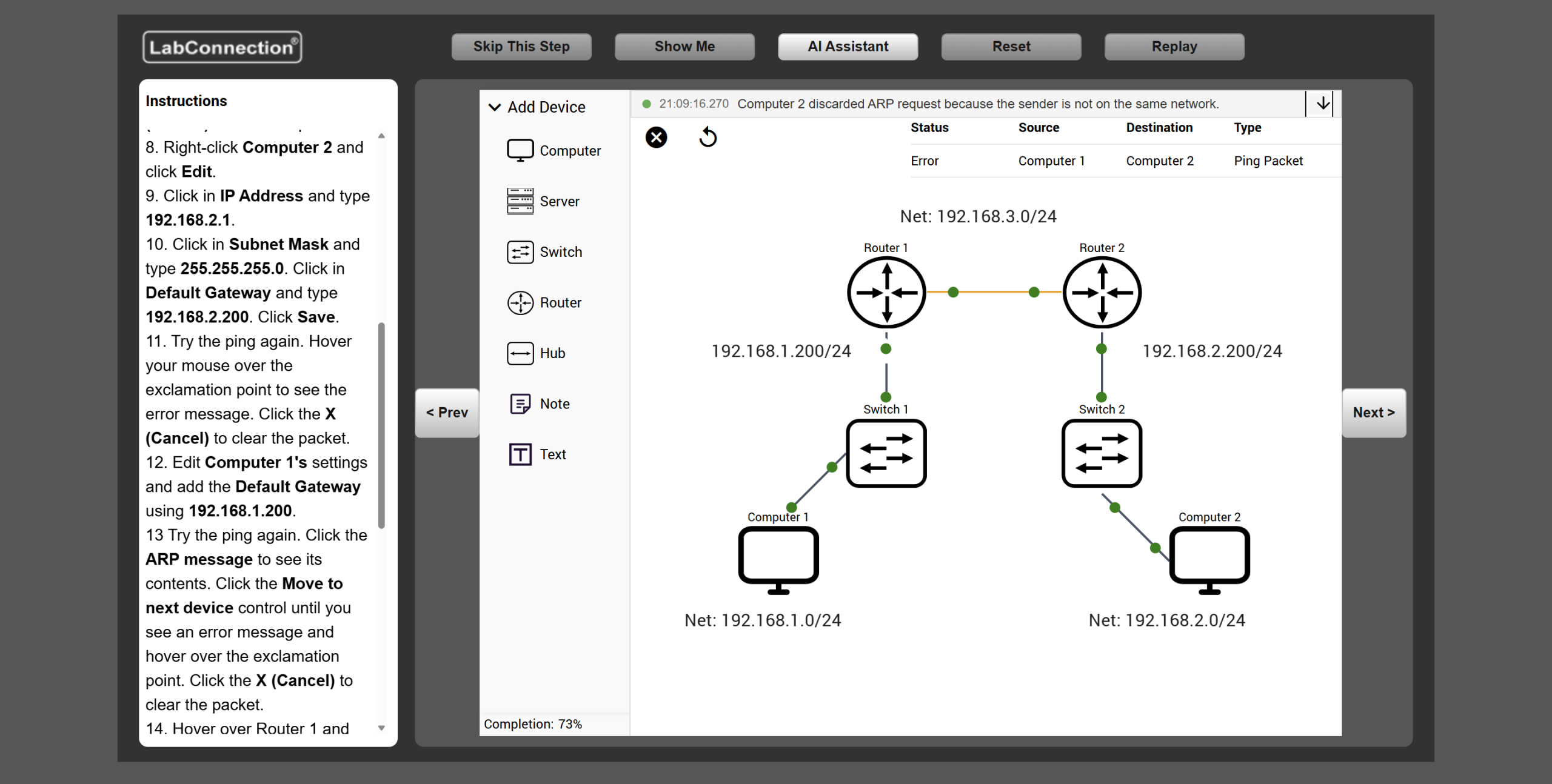This screenshot has height=784, width=1552.
Task: Click the Router 1 icon on canvas
Action: pyautogui.click(x=886, y=293)
